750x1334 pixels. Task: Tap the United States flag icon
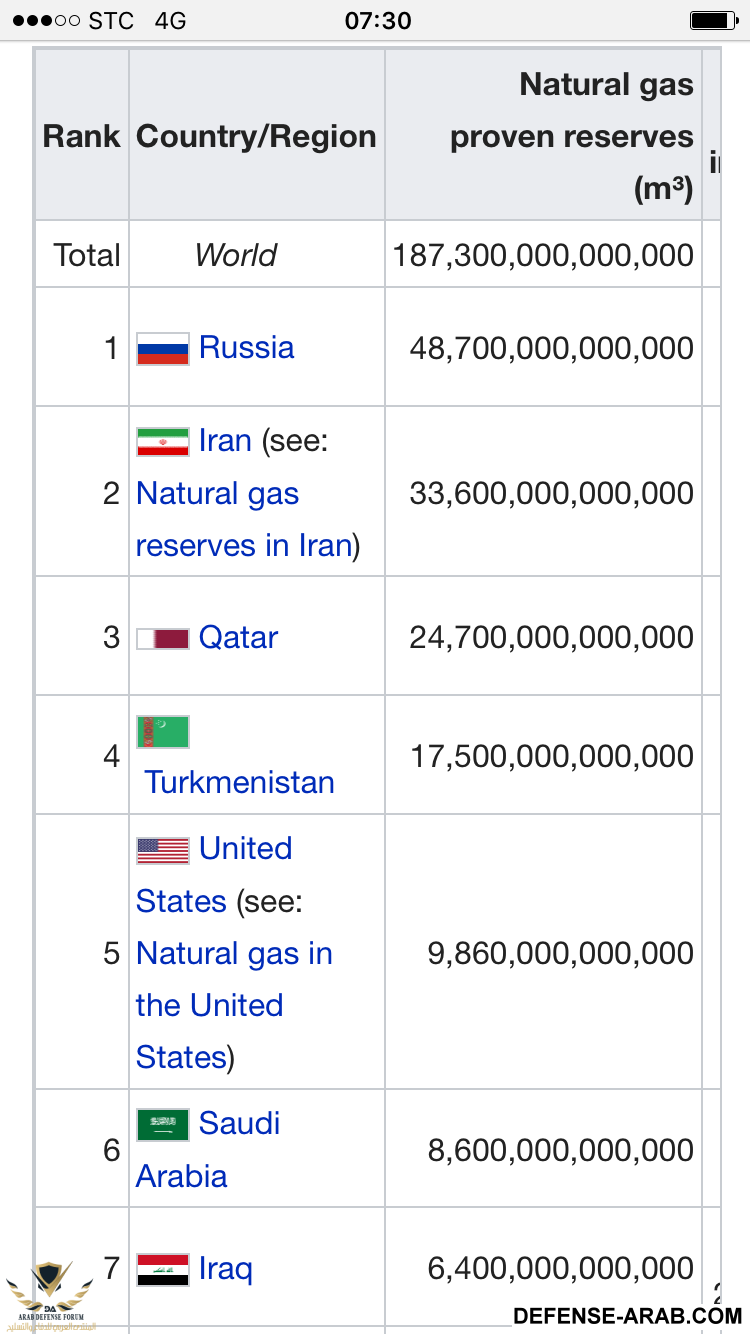pyautogui.click(x=163, y=850)
